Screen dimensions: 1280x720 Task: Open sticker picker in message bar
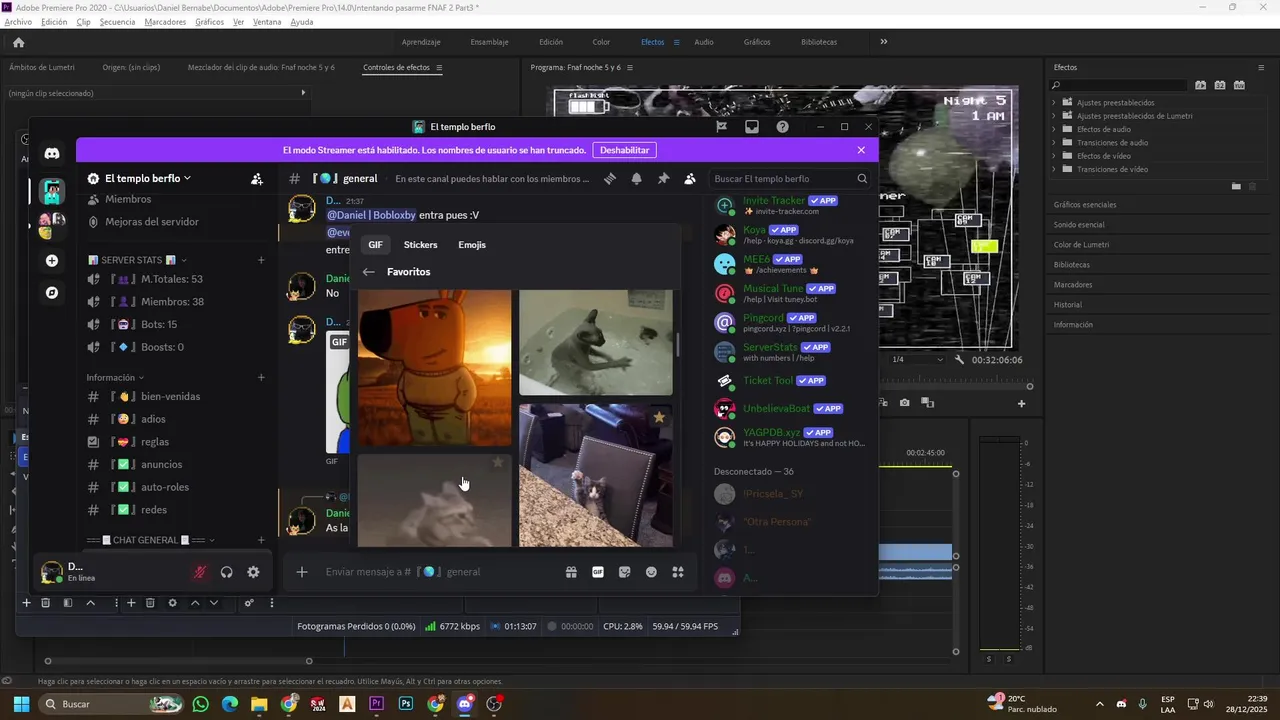point(624,572)
